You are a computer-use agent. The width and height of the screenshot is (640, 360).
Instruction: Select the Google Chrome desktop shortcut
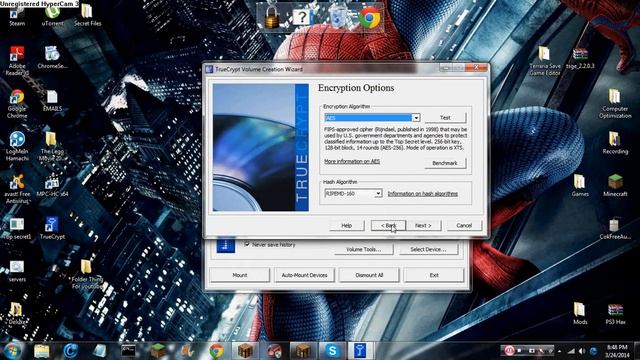[x=17, y=104]
